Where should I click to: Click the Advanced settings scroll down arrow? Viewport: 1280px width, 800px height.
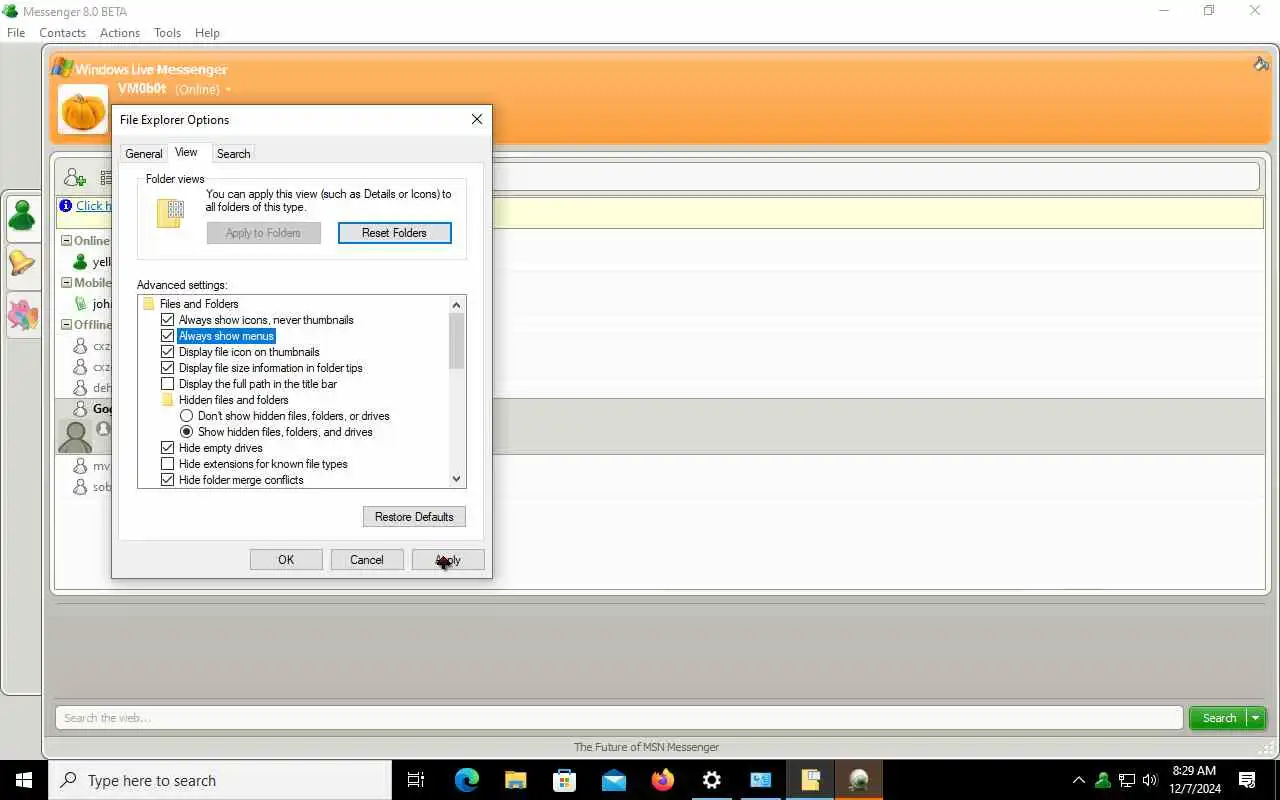(457, 479)
